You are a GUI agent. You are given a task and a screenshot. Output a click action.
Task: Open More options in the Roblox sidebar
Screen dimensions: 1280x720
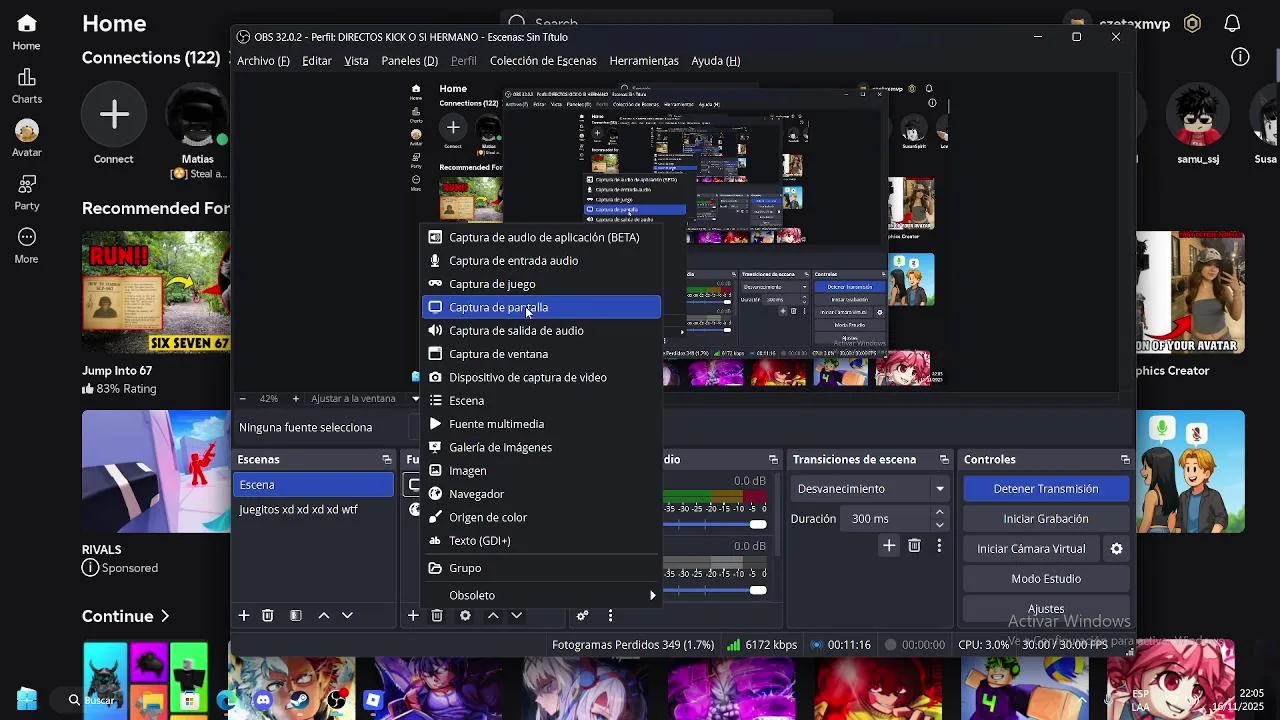[27, 246]
